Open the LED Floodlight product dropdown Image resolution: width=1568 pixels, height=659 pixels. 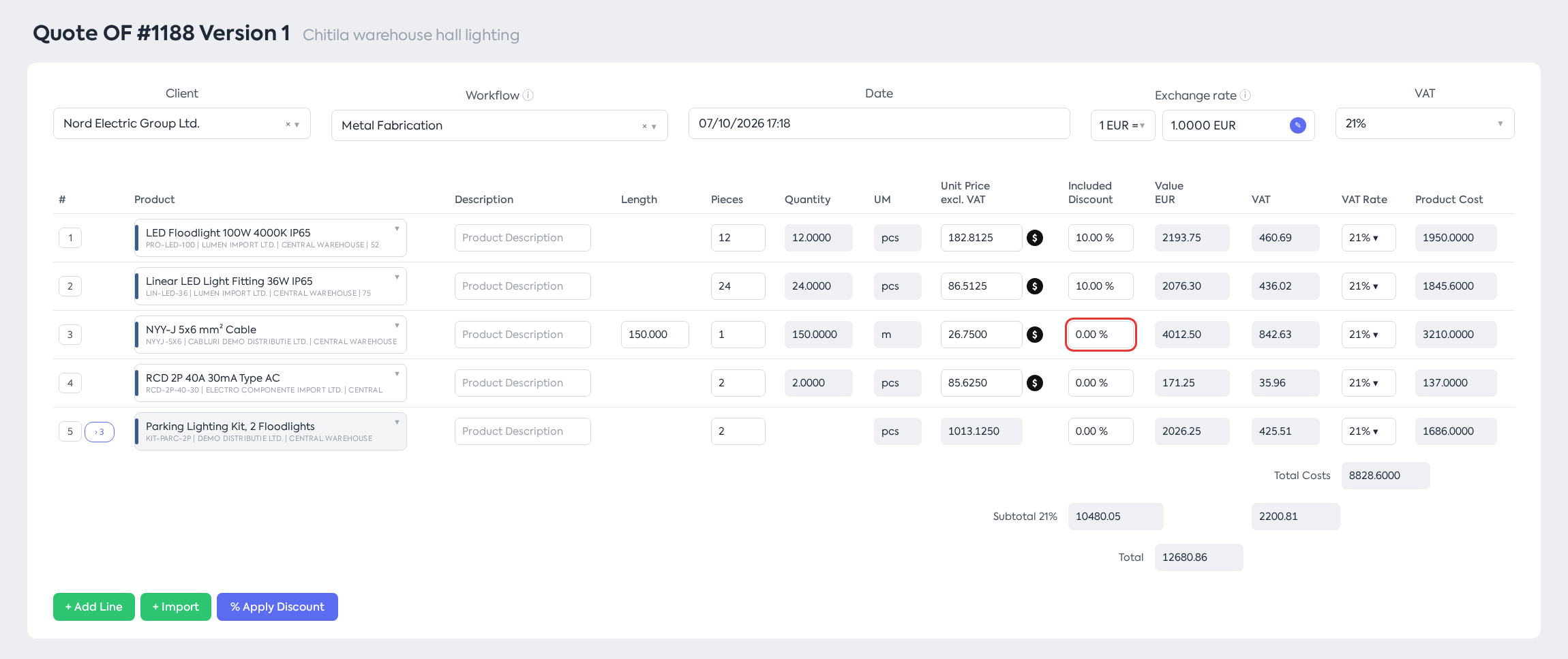click(271, 238)
